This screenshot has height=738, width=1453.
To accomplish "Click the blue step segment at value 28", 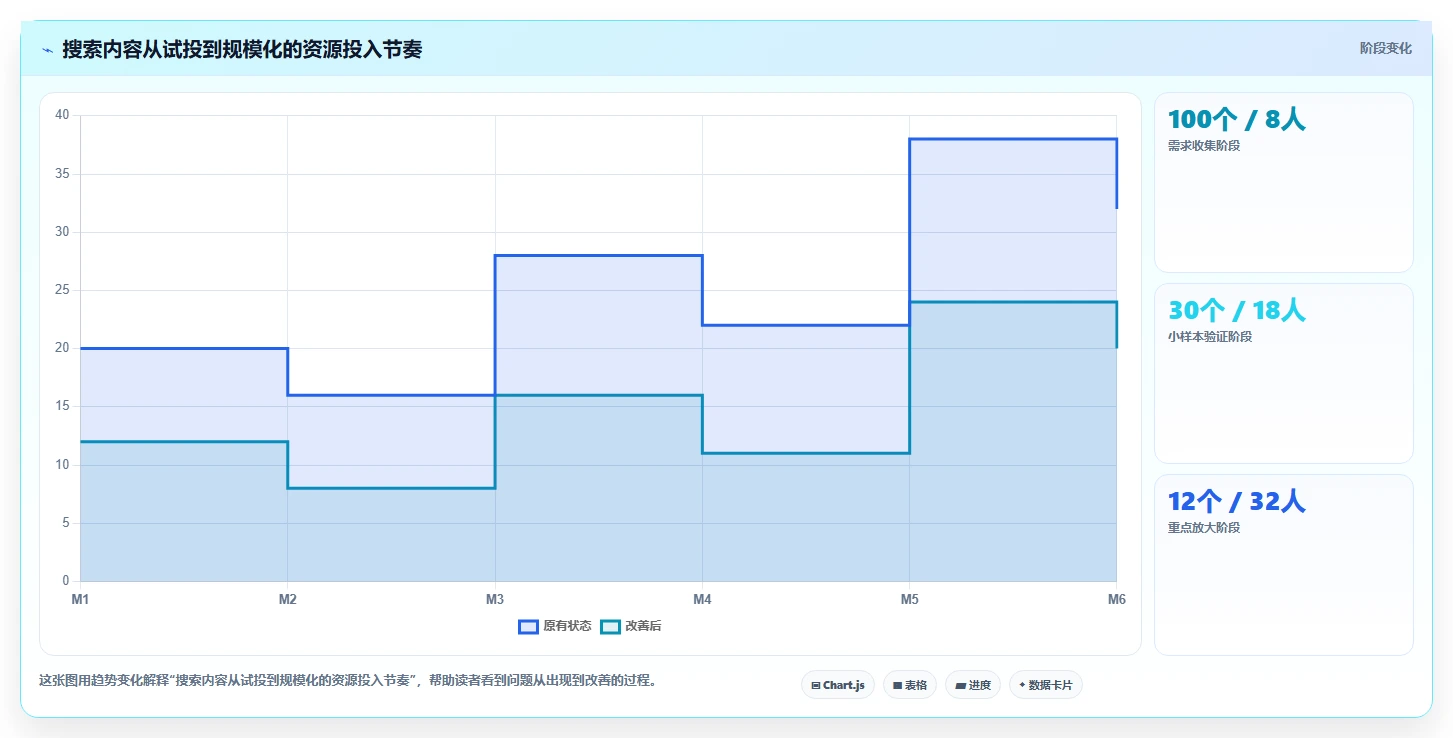I will point(598,255).
